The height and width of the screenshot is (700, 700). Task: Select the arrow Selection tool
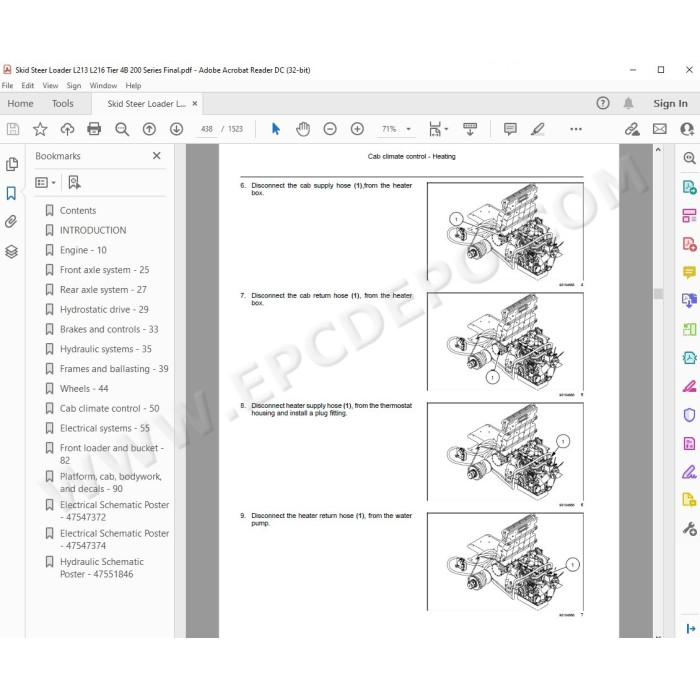276,129
